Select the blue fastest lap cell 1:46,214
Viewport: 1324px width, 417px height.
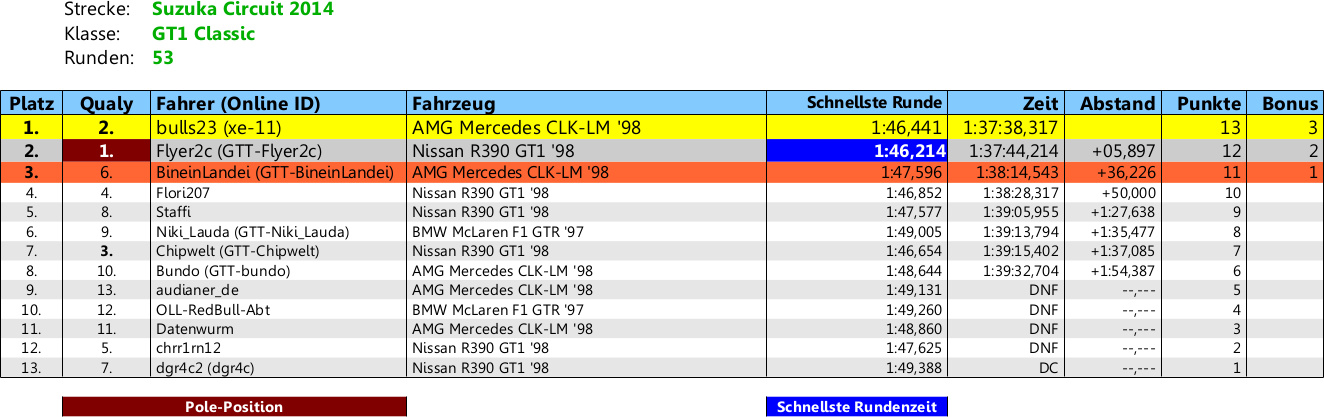click(x=856, y=151)
